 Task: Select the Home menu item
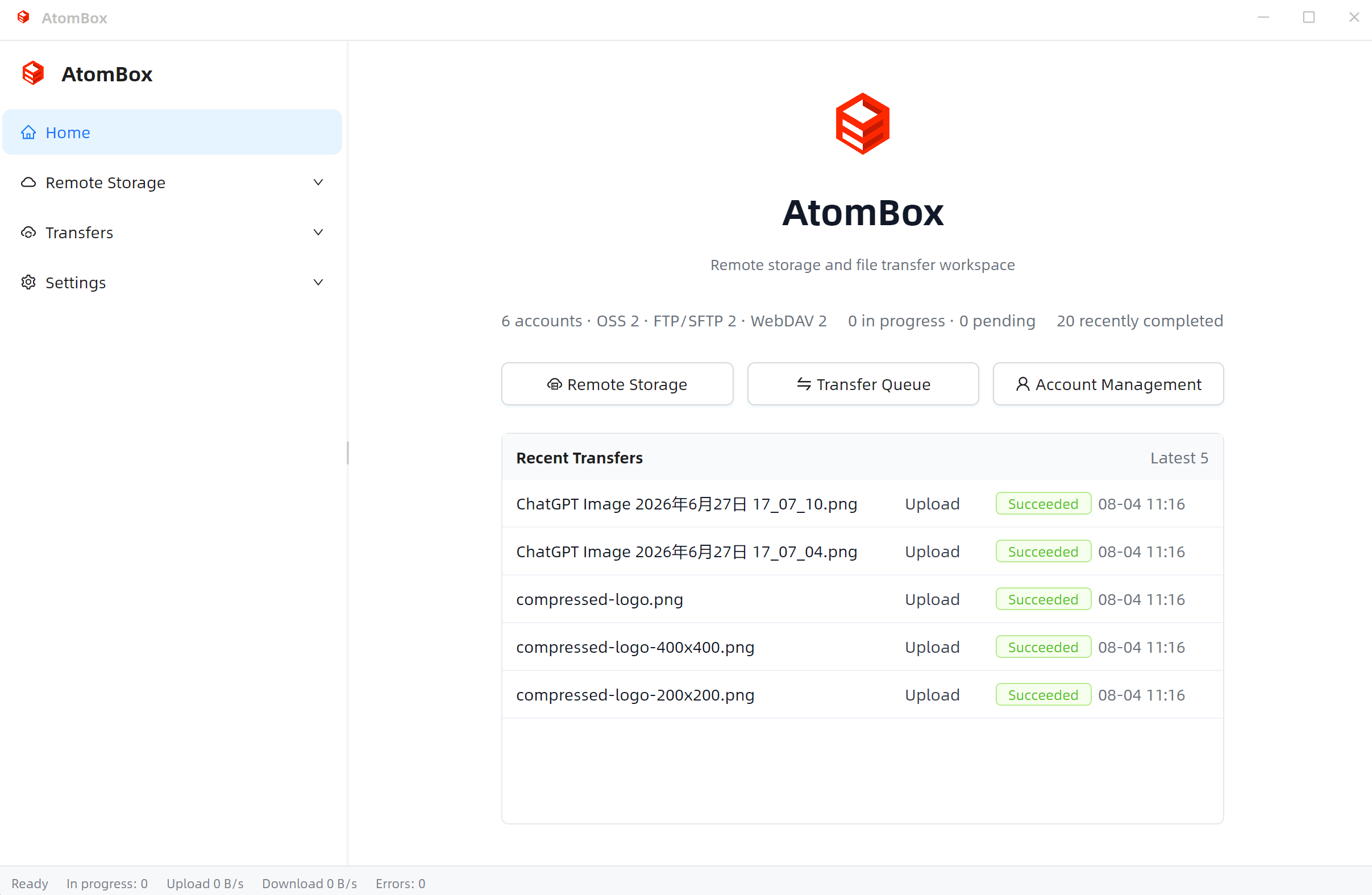172,132
